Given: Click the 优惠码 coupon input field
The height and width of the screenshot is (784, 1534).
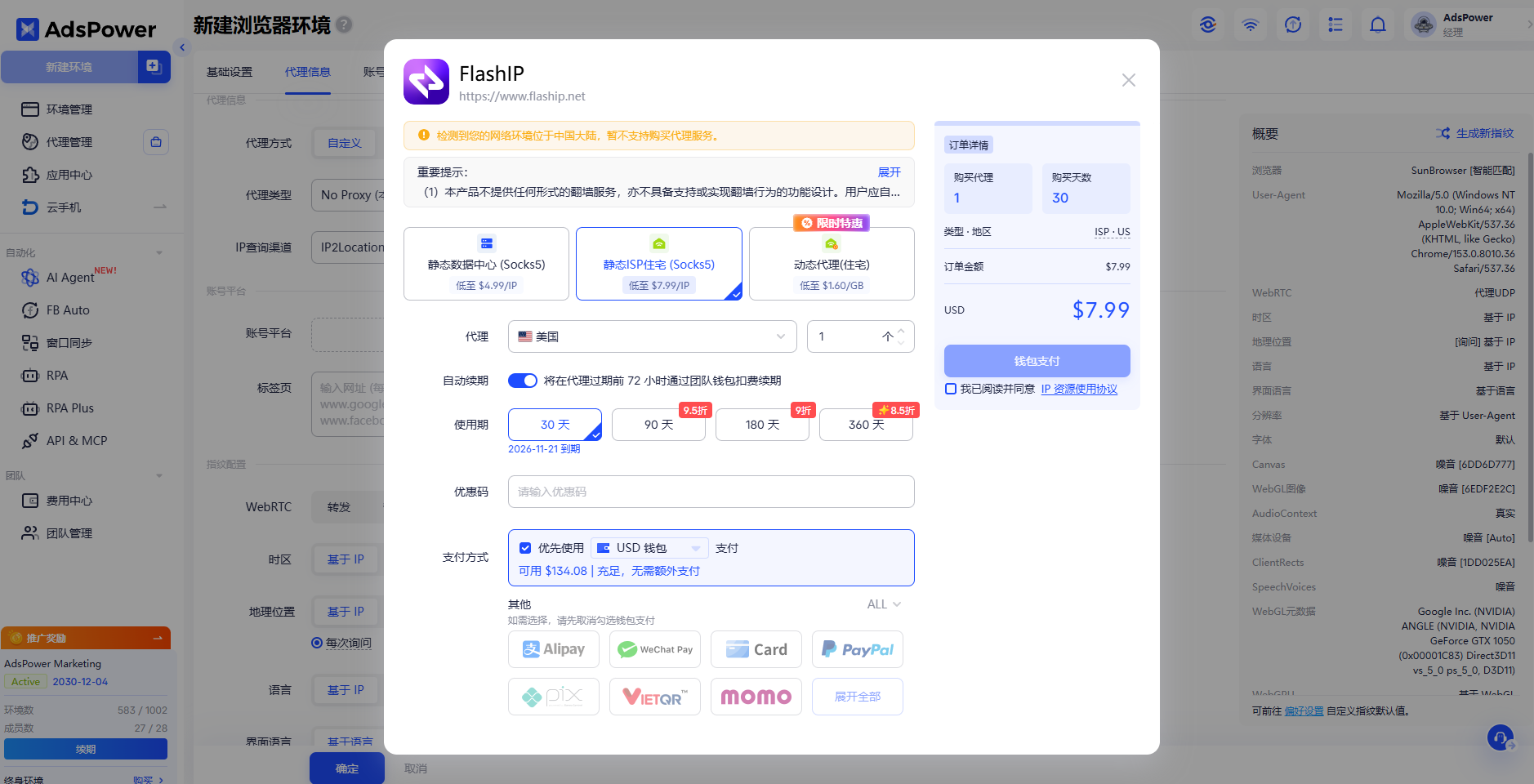Looking at the screenshot, I should tap(711, 492).
